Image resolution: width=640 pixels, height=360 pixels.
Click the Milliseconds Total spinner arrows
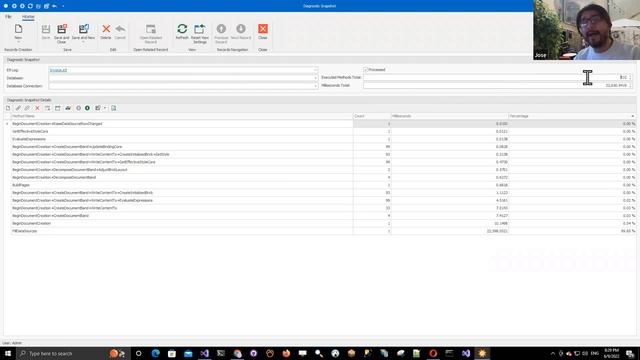tap(630, 85)
